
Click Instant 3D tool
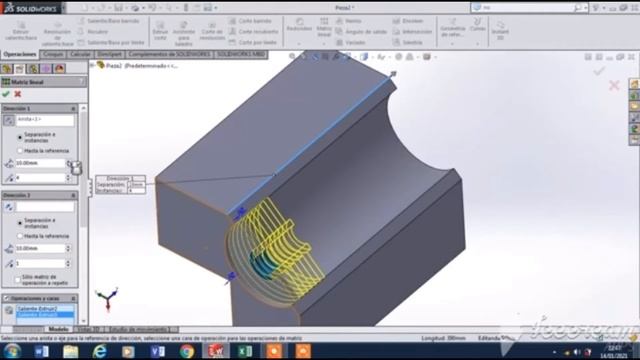[x=500, y=30]
